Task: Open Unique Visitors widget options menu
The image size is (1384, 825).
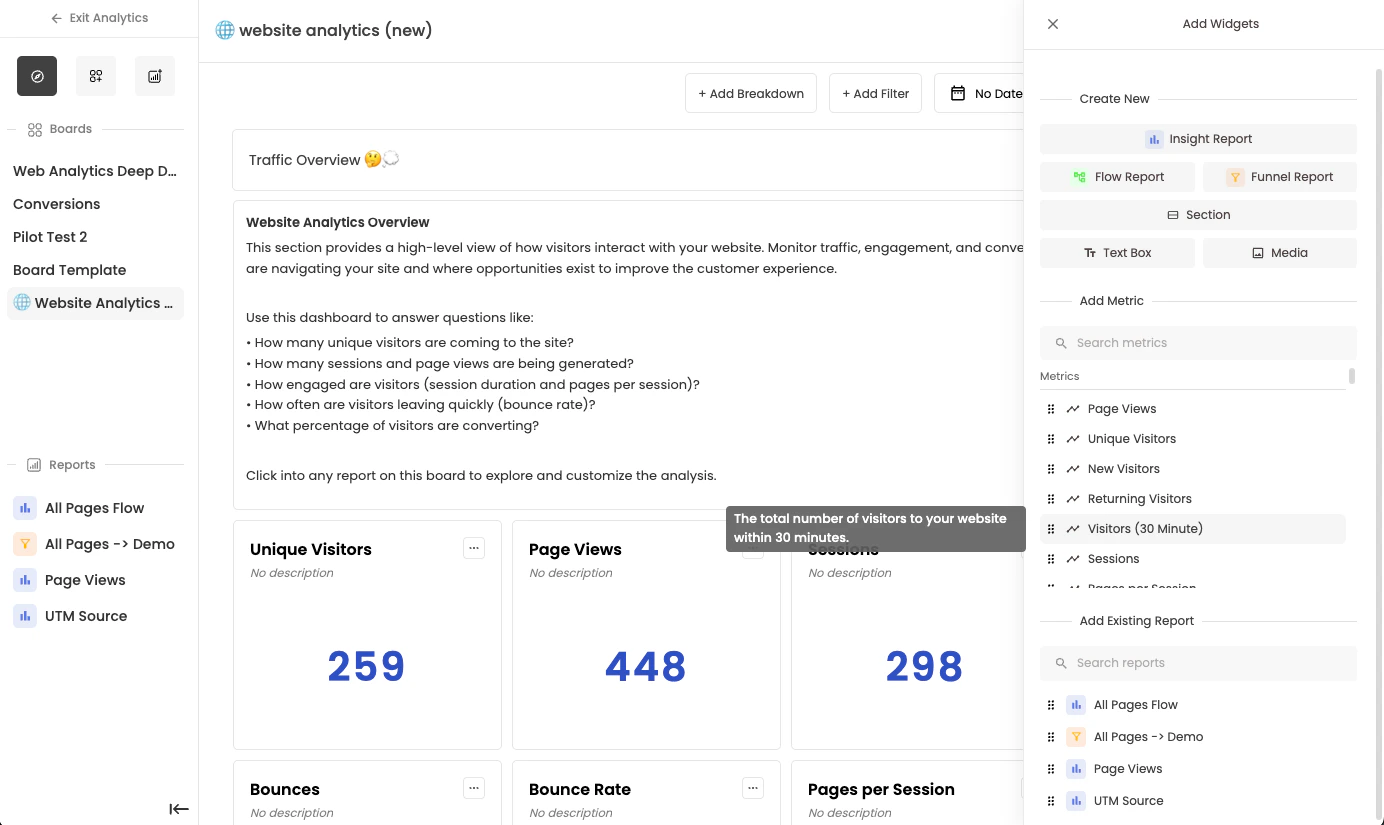Action: (x=474, y=547)
